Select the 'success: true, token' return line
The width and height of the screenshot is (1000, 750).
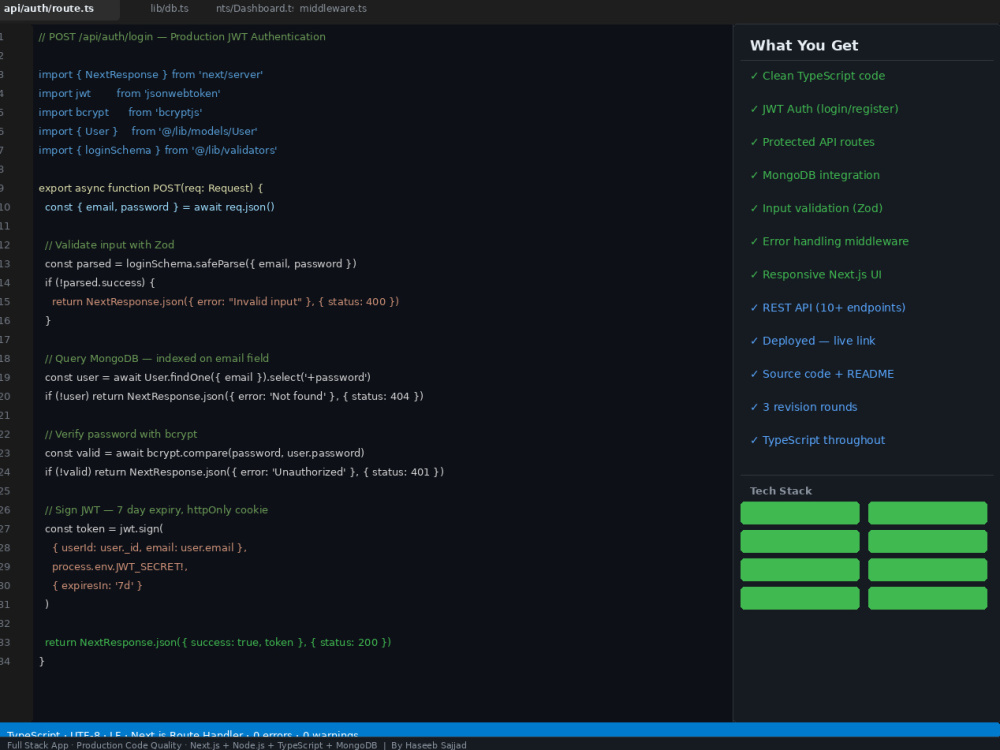coord(218,643)
